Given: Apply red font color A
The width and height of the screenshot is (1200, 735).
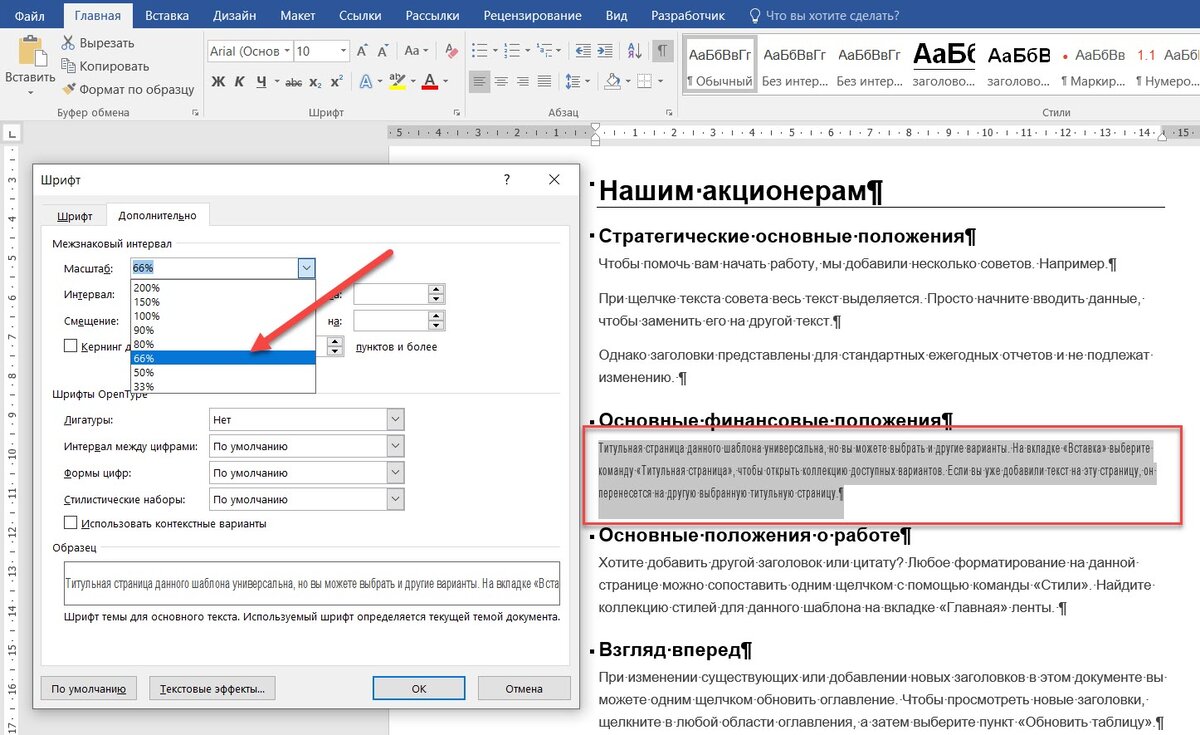Looking at the screenshot, I should point(431,82).
